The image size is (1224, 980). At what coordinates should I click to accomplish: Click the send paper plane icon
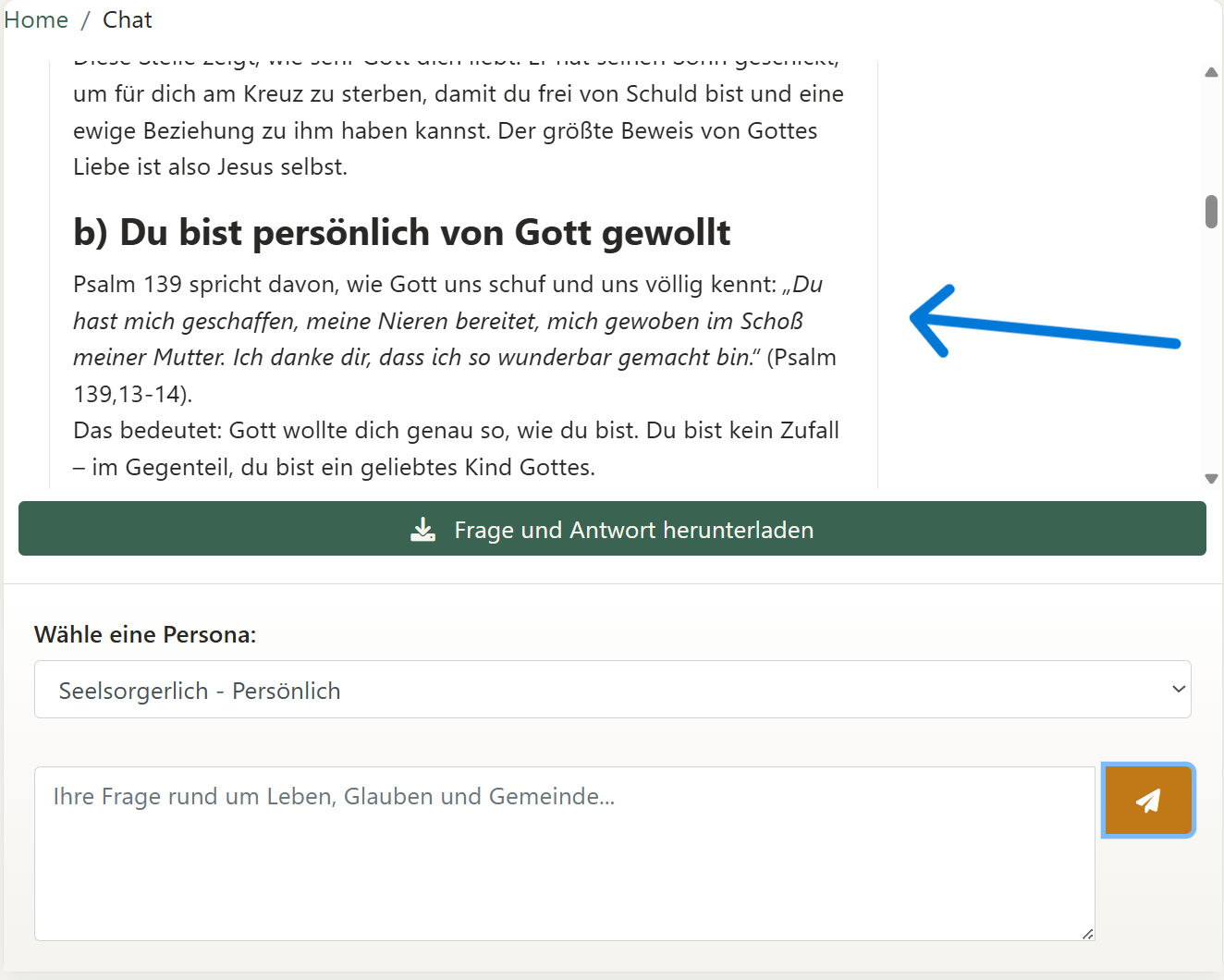[x=1148, y=800]
